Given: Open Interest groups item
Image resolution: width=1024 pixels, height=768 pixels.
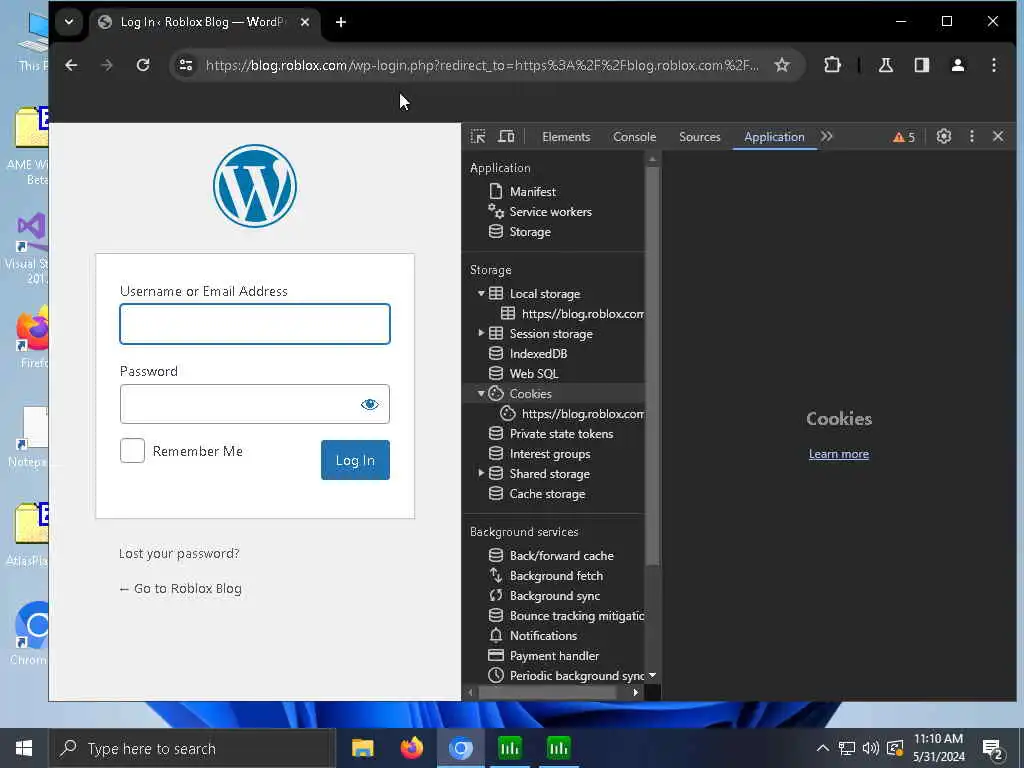Looking at the screenshot, I should 549,454.
